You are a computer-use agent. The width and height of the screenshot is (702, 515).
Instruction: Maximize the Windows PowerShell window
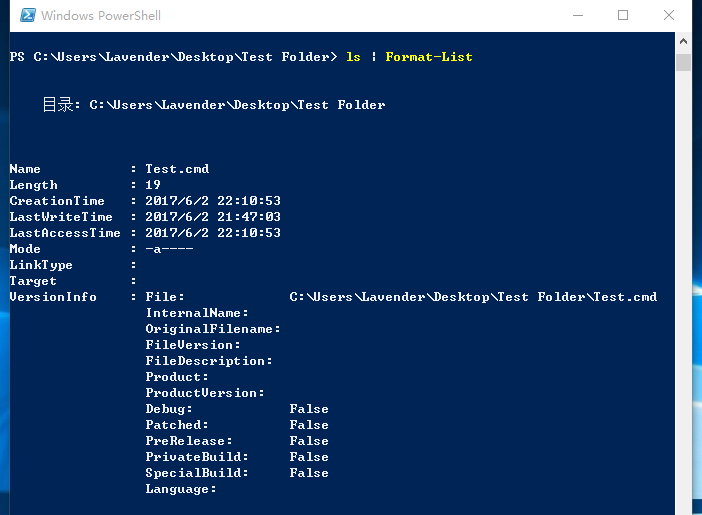coord(623,16)
